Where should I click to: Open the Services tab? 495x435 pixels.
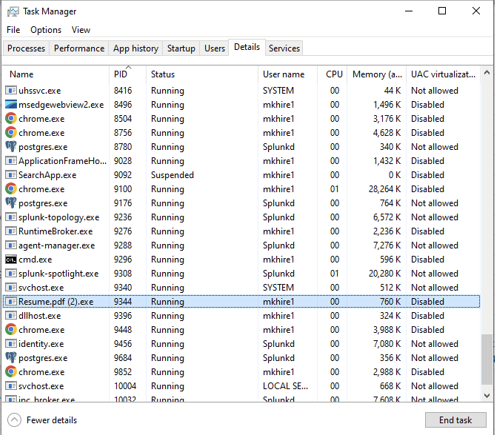[284, 49]
